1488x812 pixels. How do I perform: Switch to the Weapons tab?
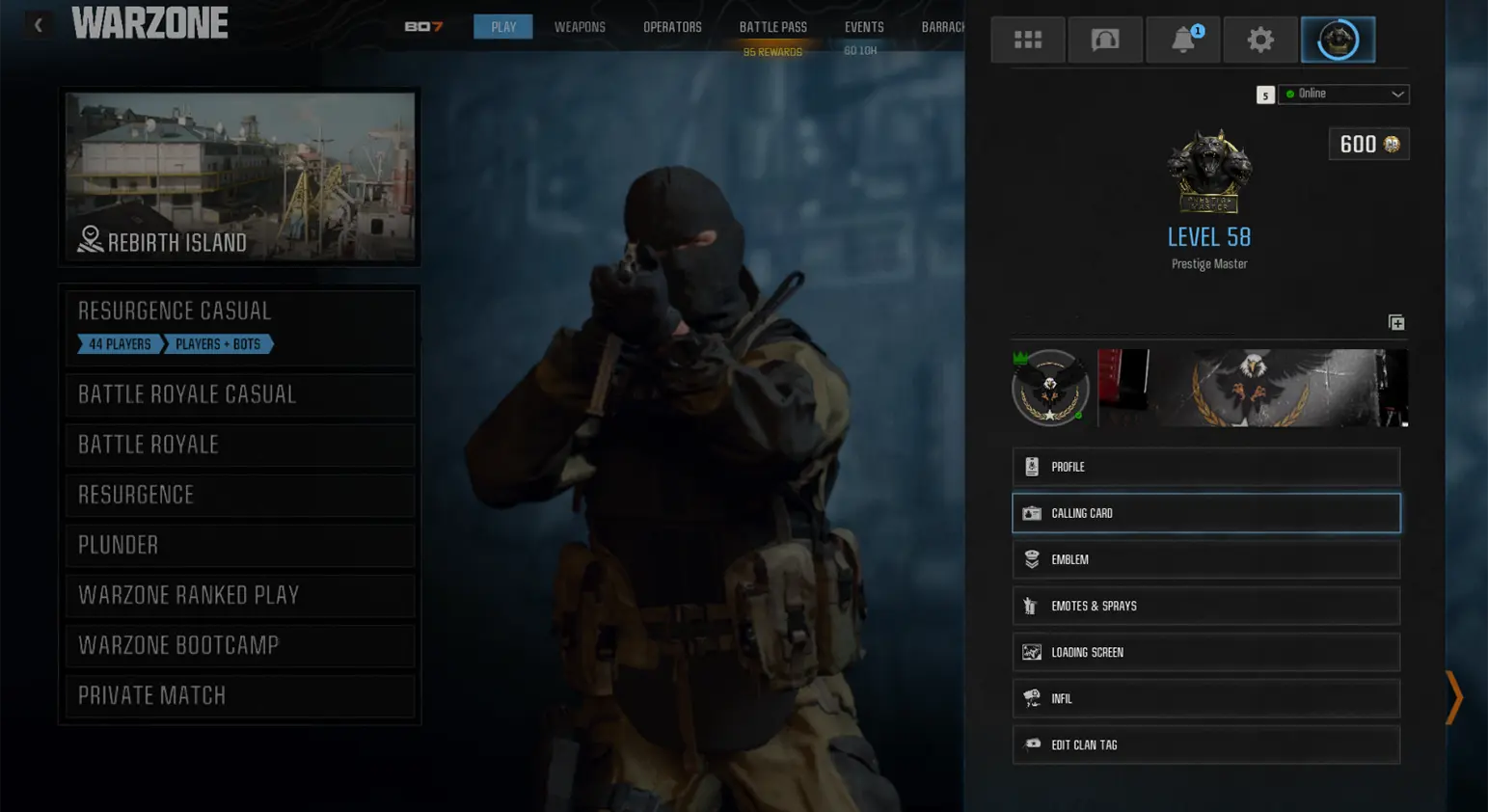[x=580, y=27]
